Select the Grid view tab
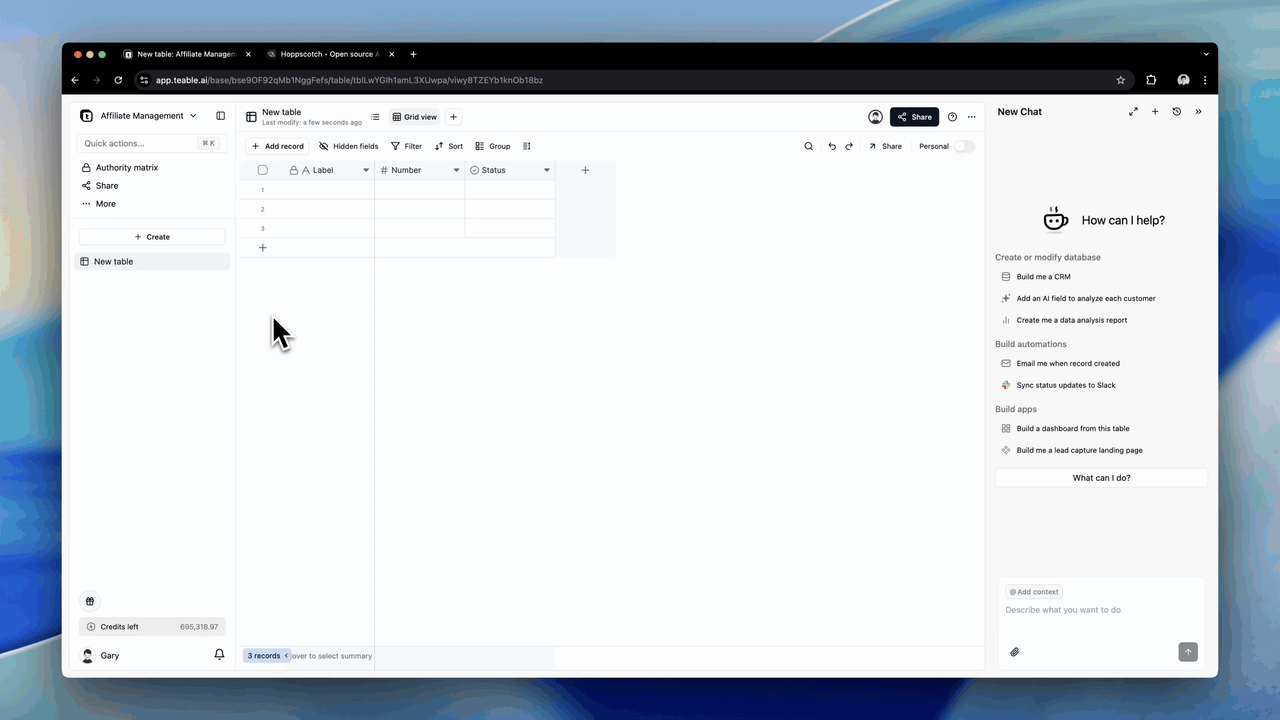Viewport: 1280px width, 720px height. [415, 117]
